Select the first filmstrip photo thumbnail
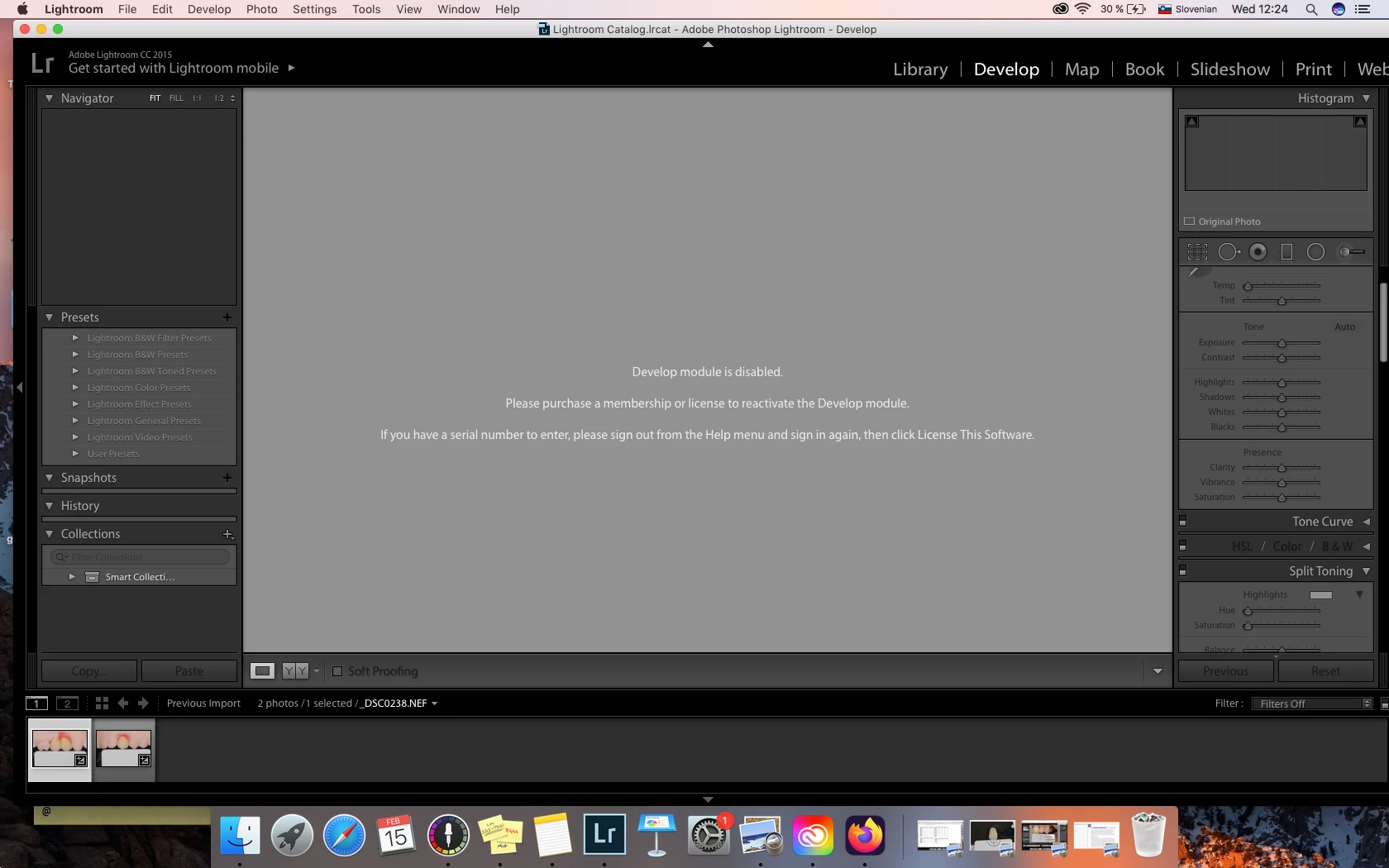This screenshot has width=1389, height=868. tap(60, 749)
